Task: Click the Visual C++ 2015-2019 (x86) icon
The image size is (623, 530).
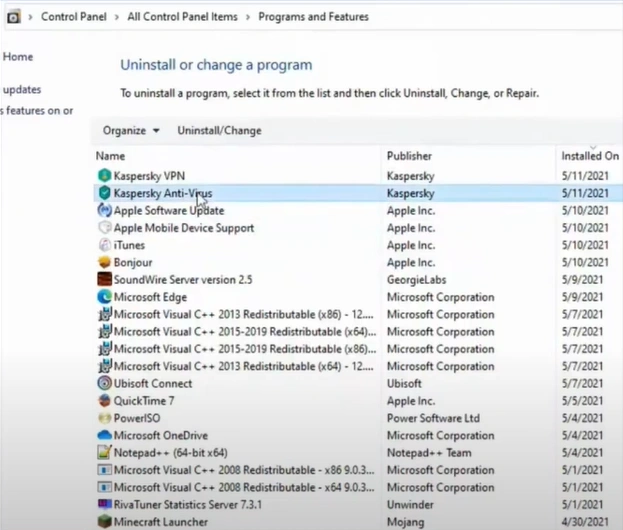Action: click(x=104, y=349)
